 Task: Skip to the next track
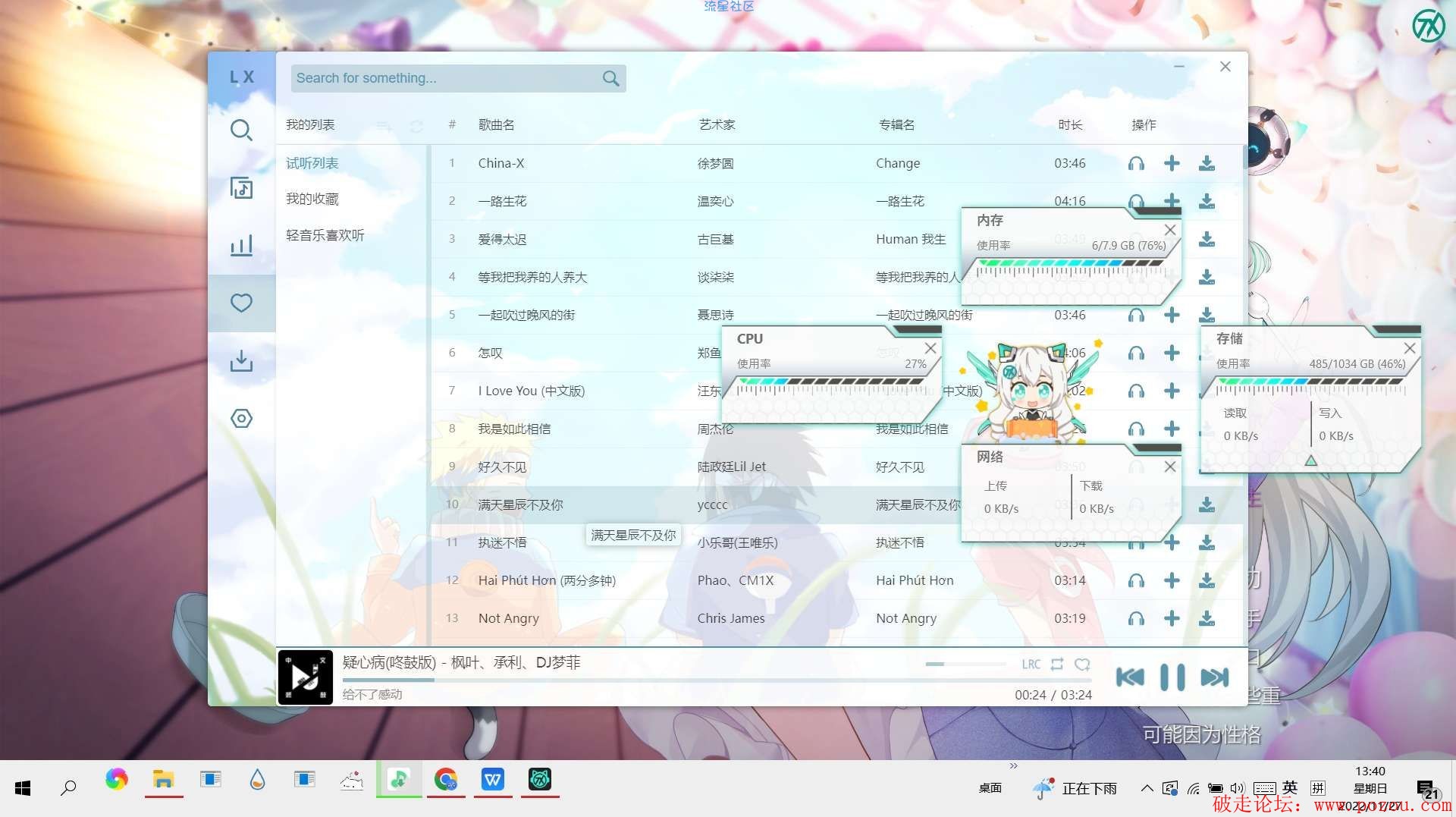(1214, 677)
